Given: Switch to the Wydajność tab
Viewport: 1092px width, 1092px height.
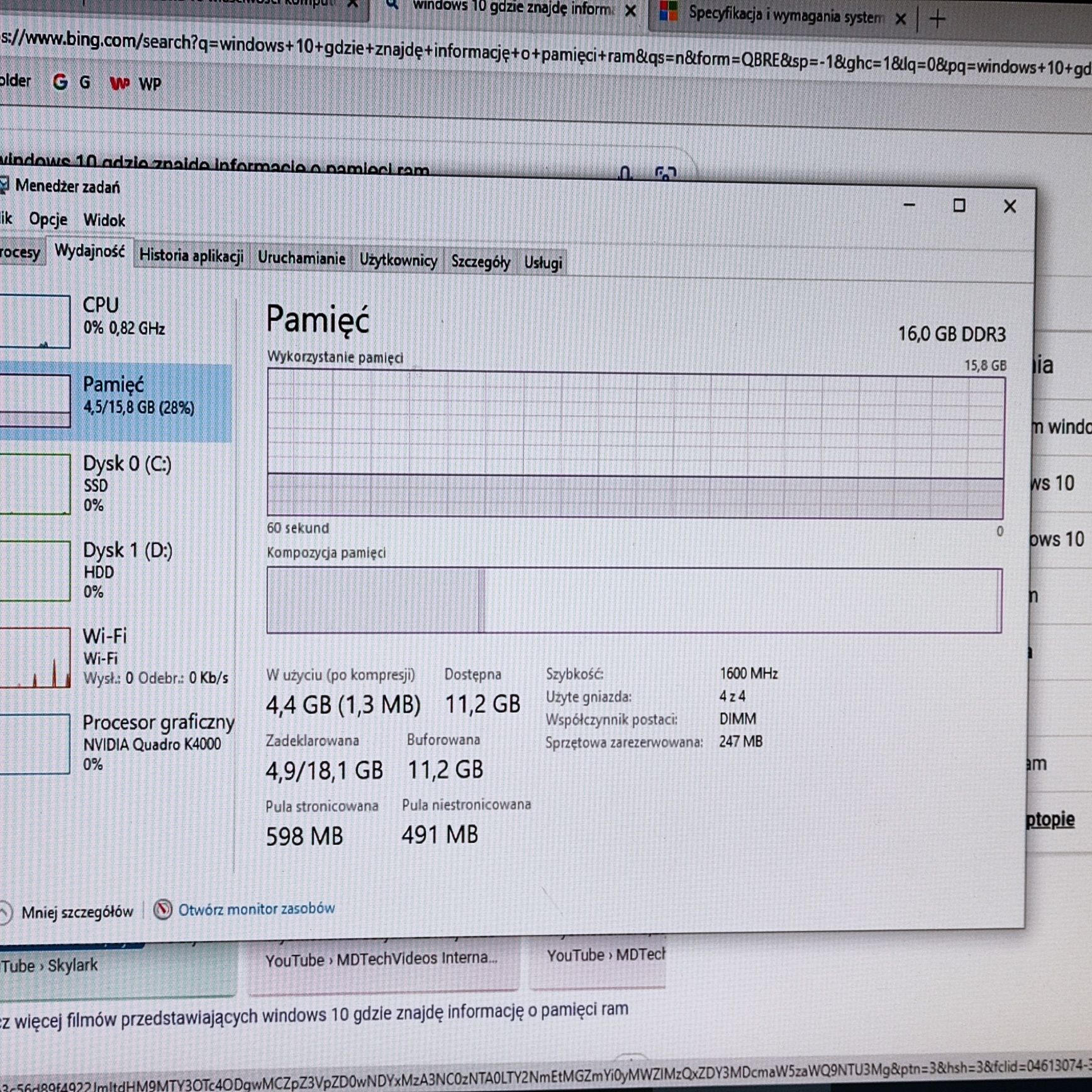Looking at the screenshot, I should click(x=90, y=252).
